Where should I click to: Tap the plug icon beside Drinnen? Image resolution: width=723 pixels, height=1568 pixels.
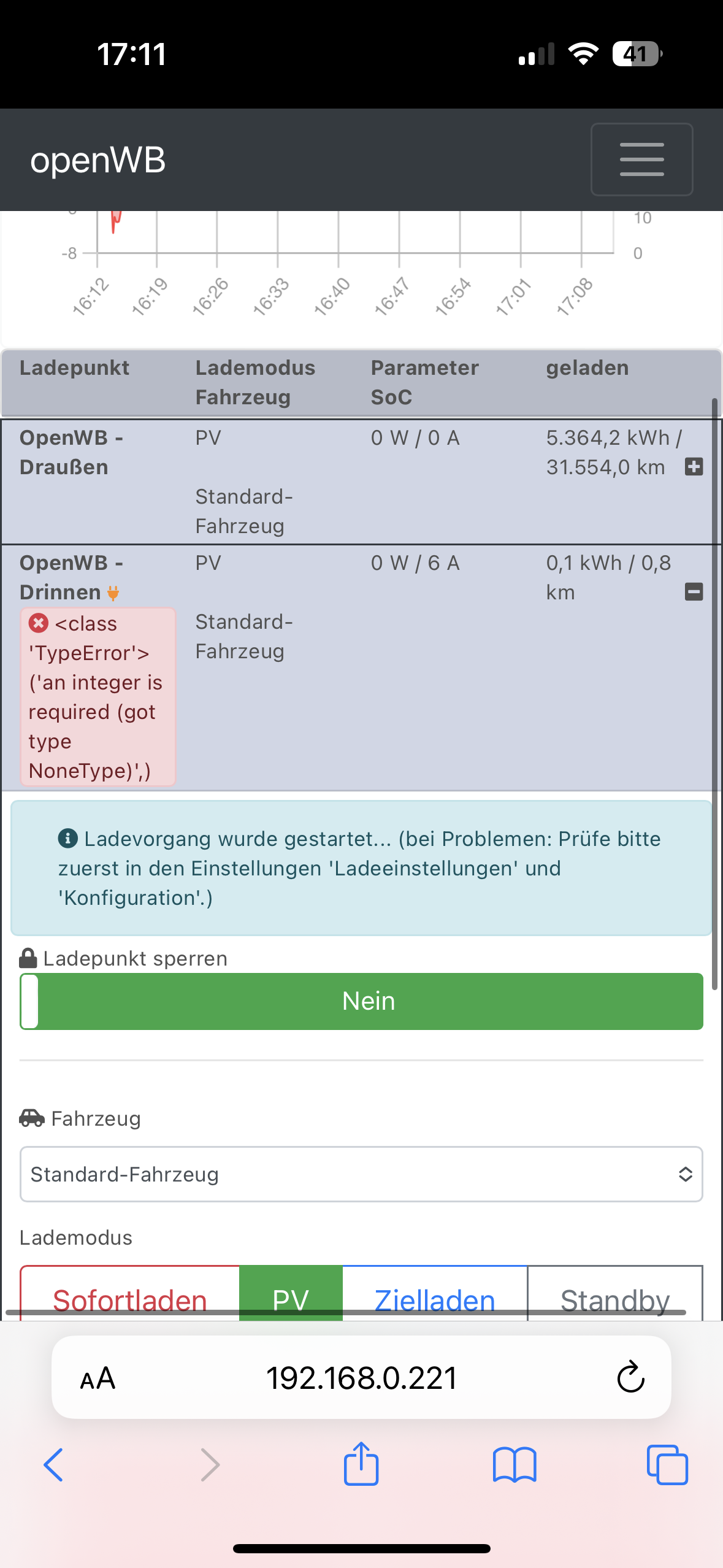point(113,593)
